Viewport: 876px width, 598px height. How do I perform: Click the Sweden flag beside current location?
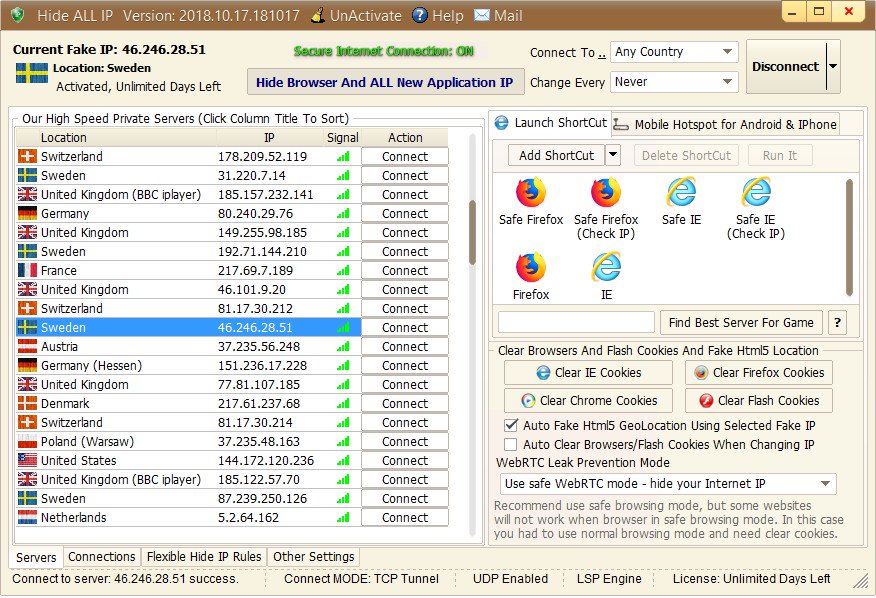[x=31, y=73]
